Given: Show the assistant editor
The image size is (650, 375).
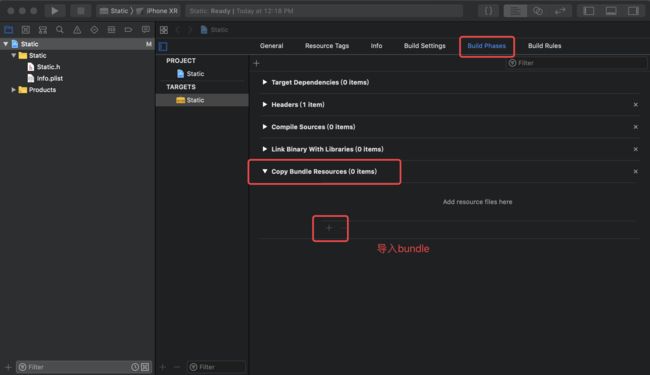Looking at the screenshot, I should click(x=538, y=11).
